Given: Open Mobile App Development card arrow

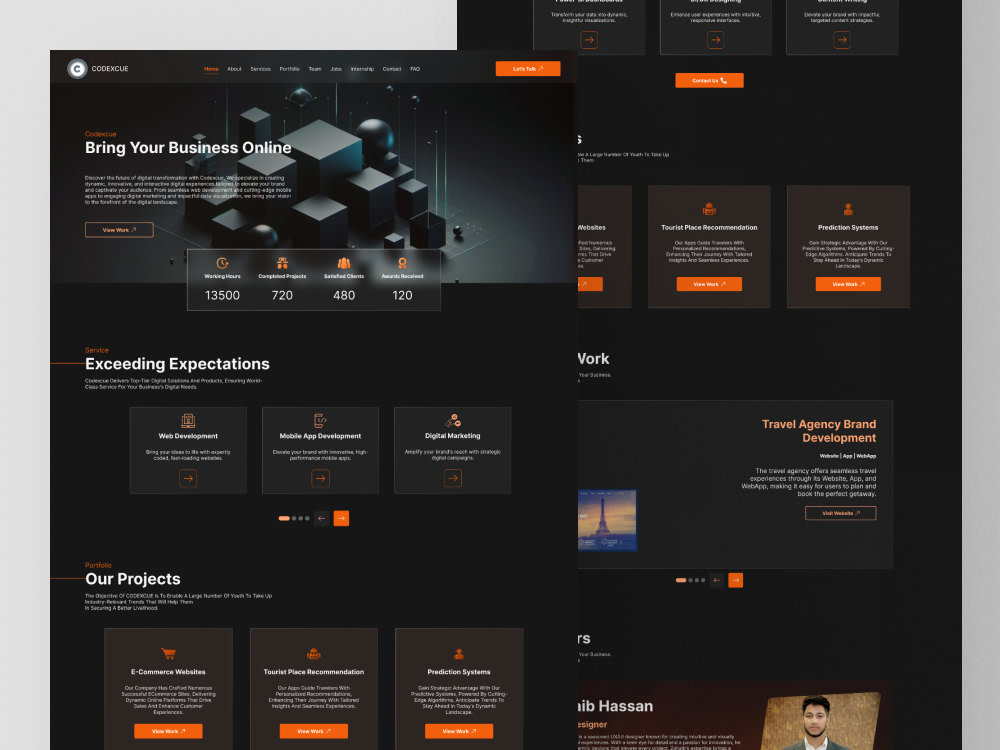Looking at the screenshot, I should tap(320, 478).
